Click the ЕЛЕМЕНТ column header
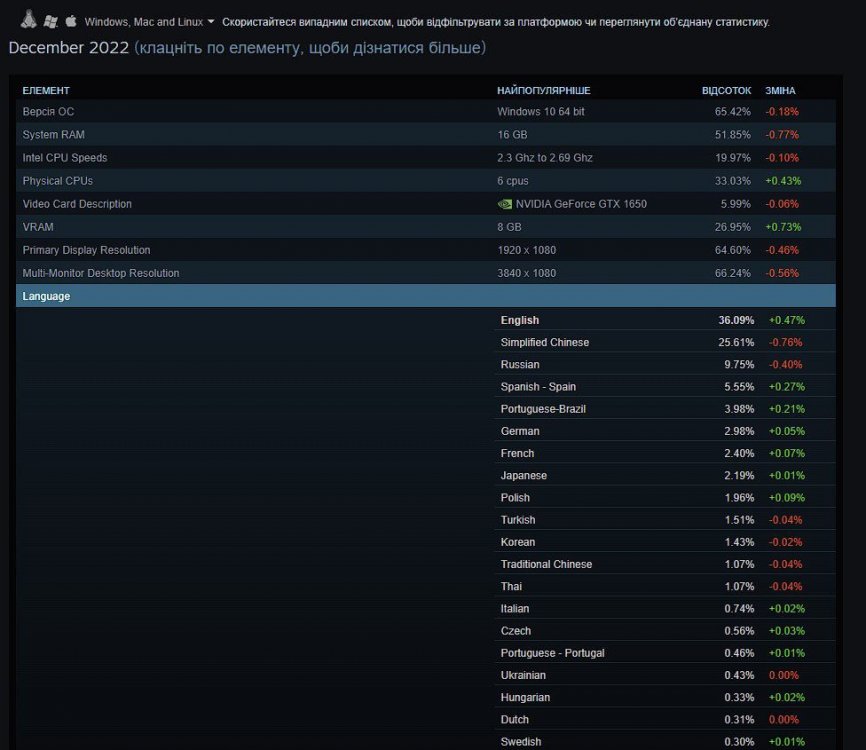The width and height of the screenshot is (866, 750). [46, 91]
